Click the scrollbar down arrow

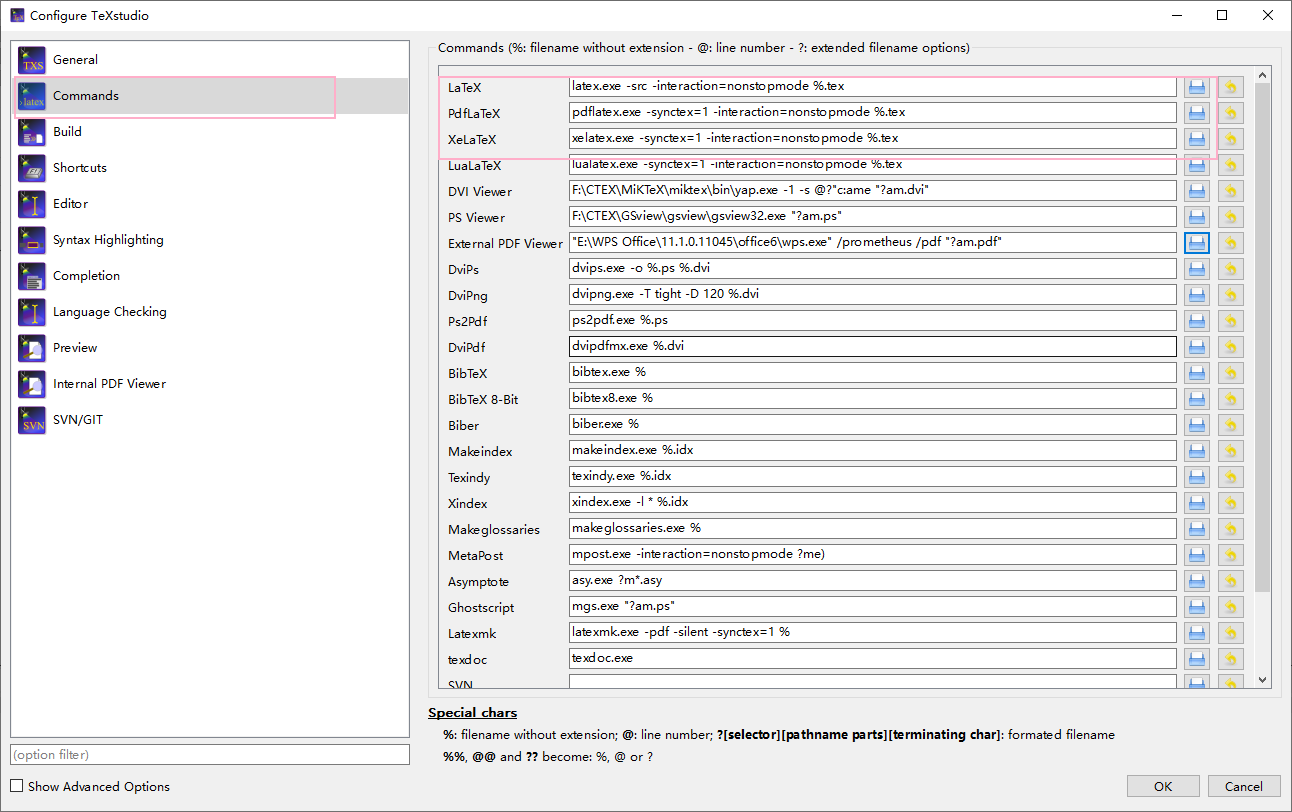(x=1263, y=679)
